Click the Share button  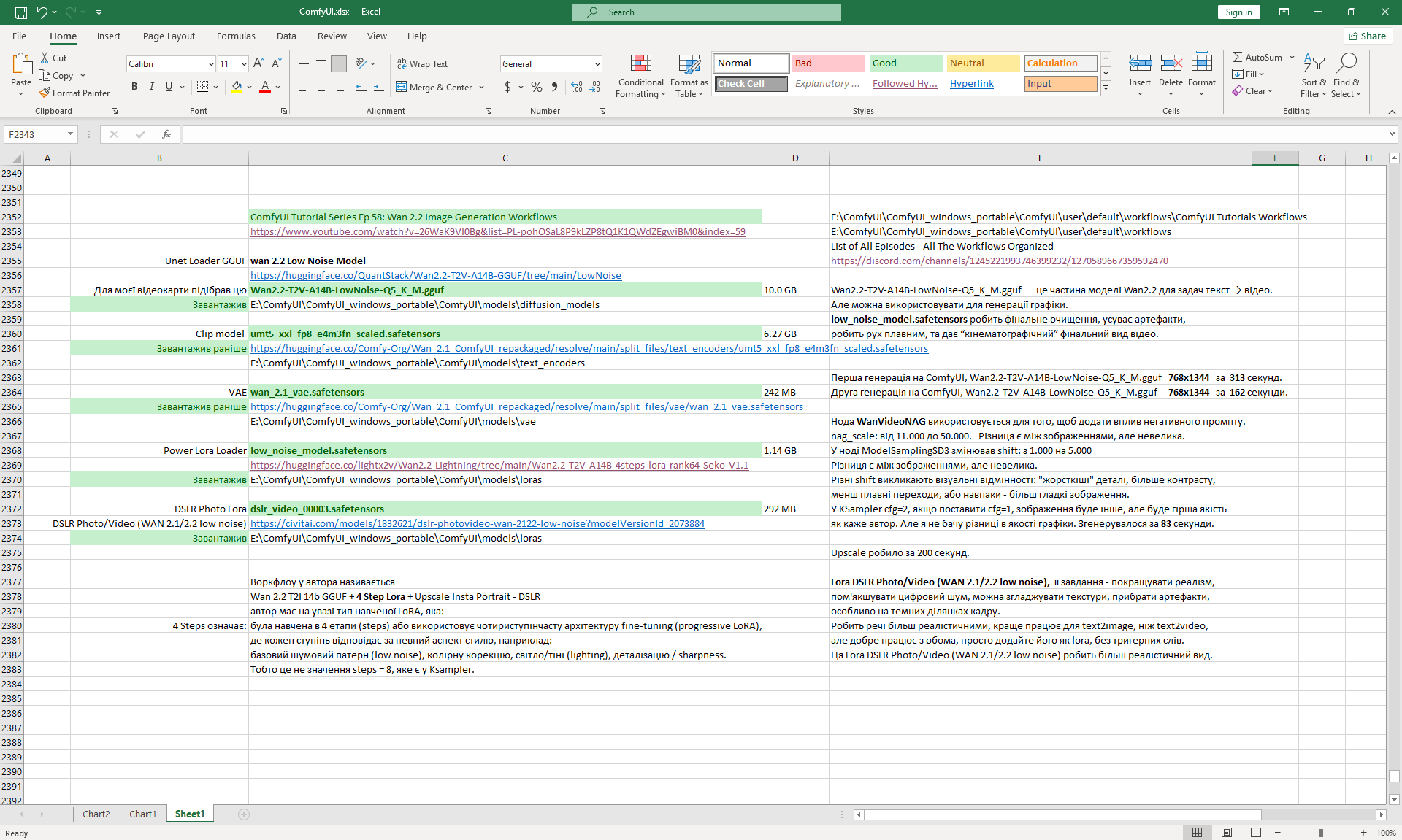1368,36
